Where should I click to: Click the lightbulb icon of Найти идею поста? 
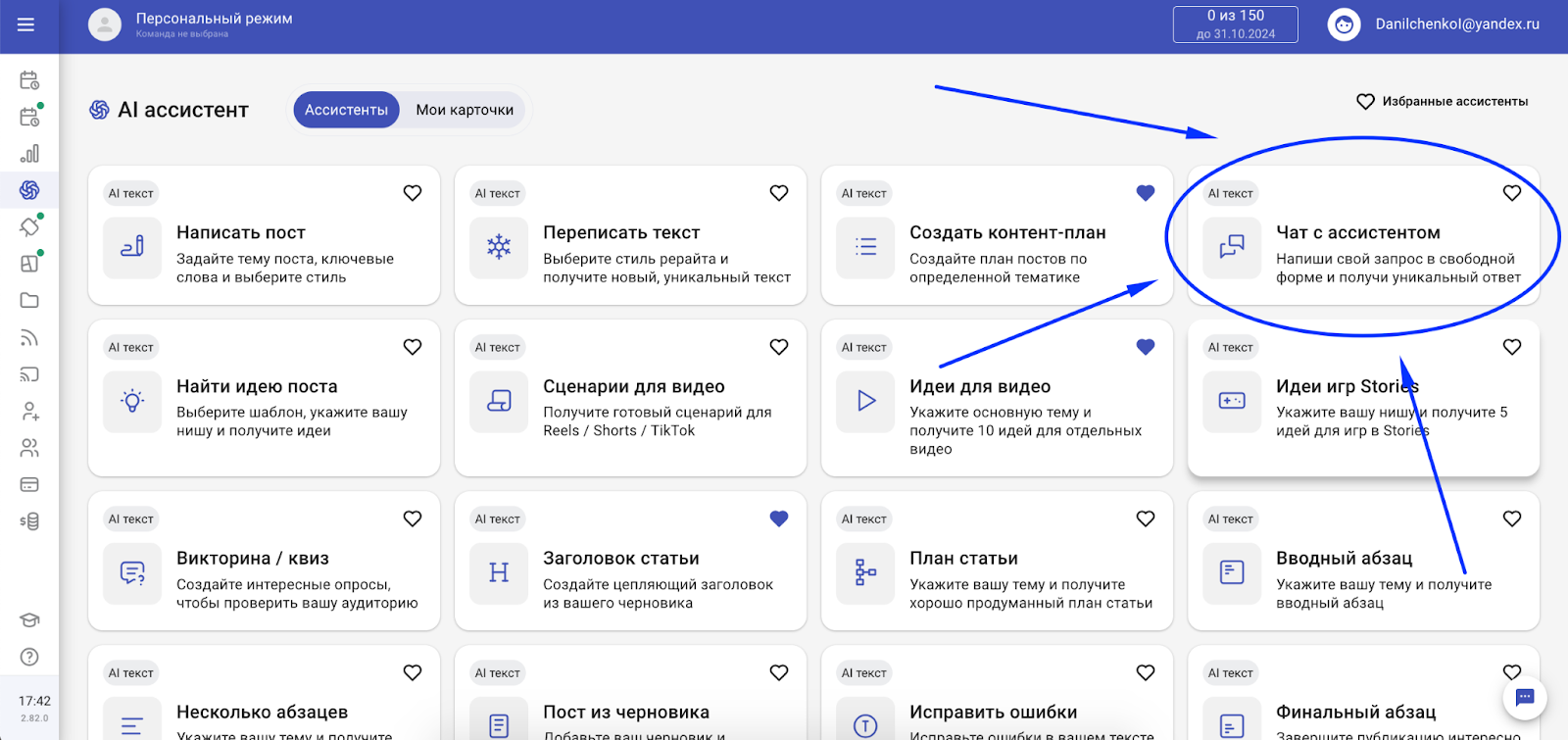tap(132, 401)
